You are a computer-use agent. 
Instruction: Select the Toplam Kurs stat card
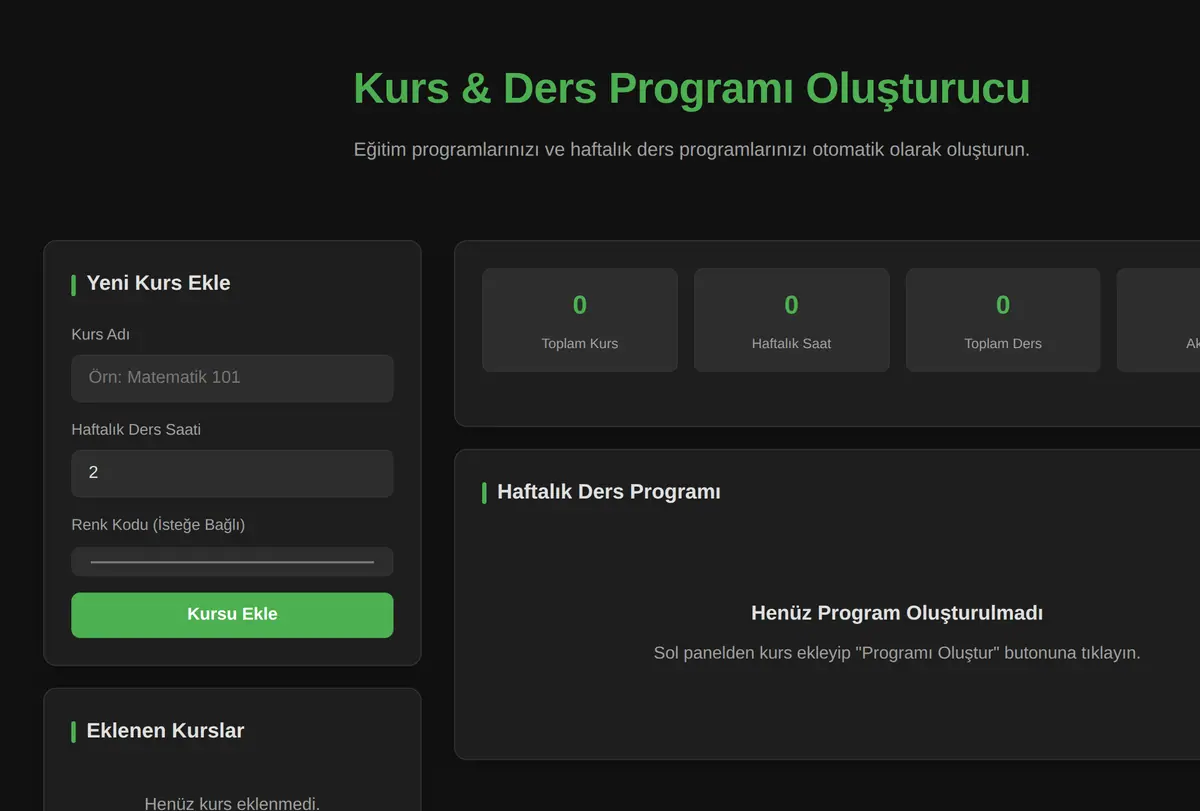(580, 320)
